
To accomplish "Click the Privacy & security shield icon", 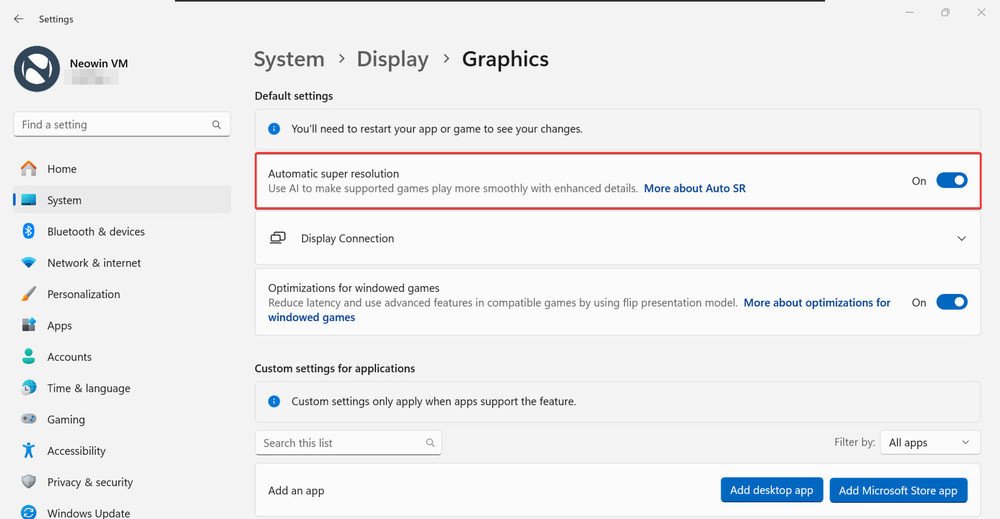I will [29, 481].
